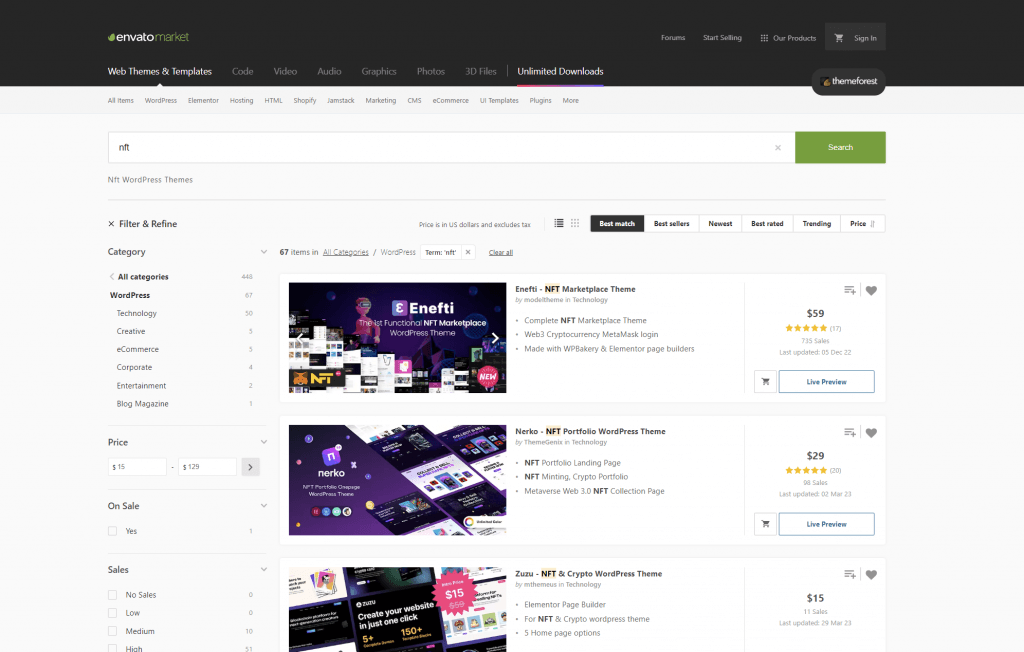The image size is (1024, 652).
Task: Open the Audio marketplace tab
Action: 329,71
